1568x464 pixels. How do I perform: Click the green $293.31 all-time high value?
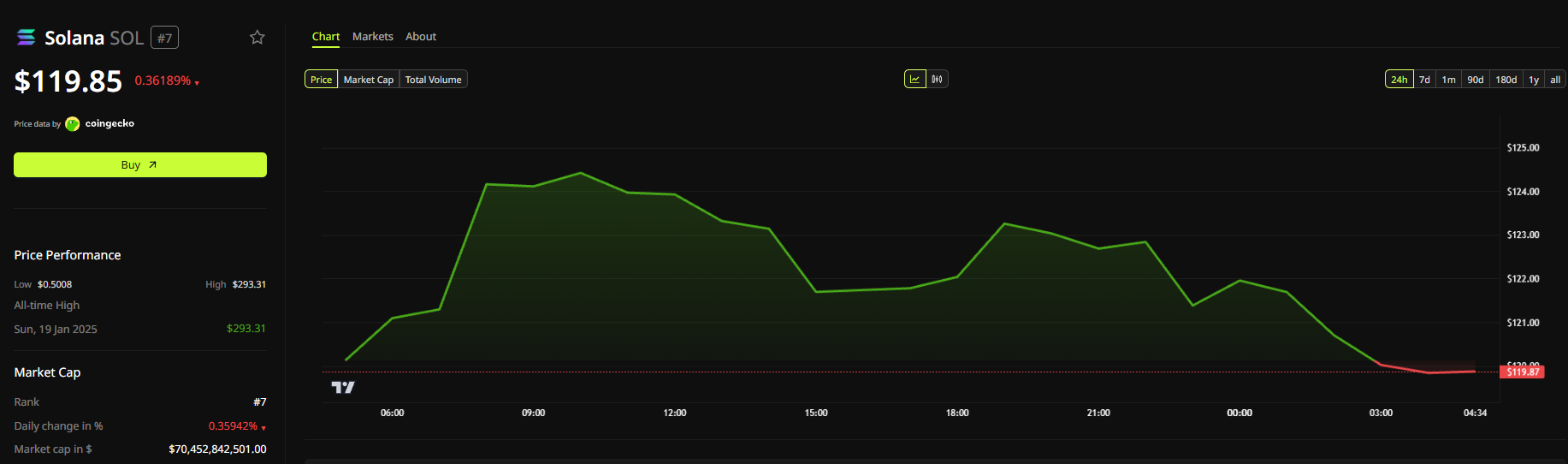[246, 329]
